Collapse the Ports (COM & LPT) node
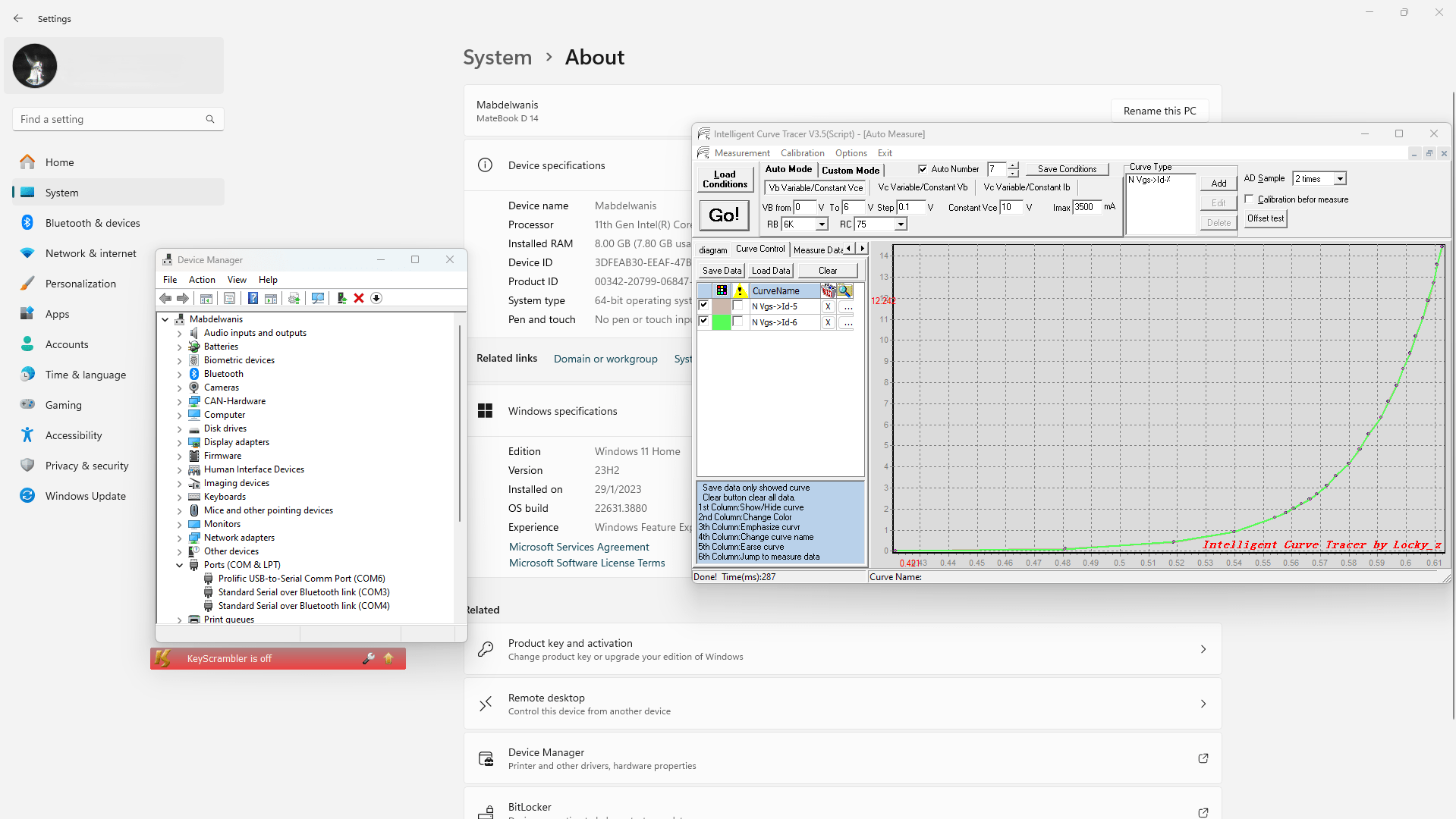1456x819 pixels. click(x=180, y=565)
